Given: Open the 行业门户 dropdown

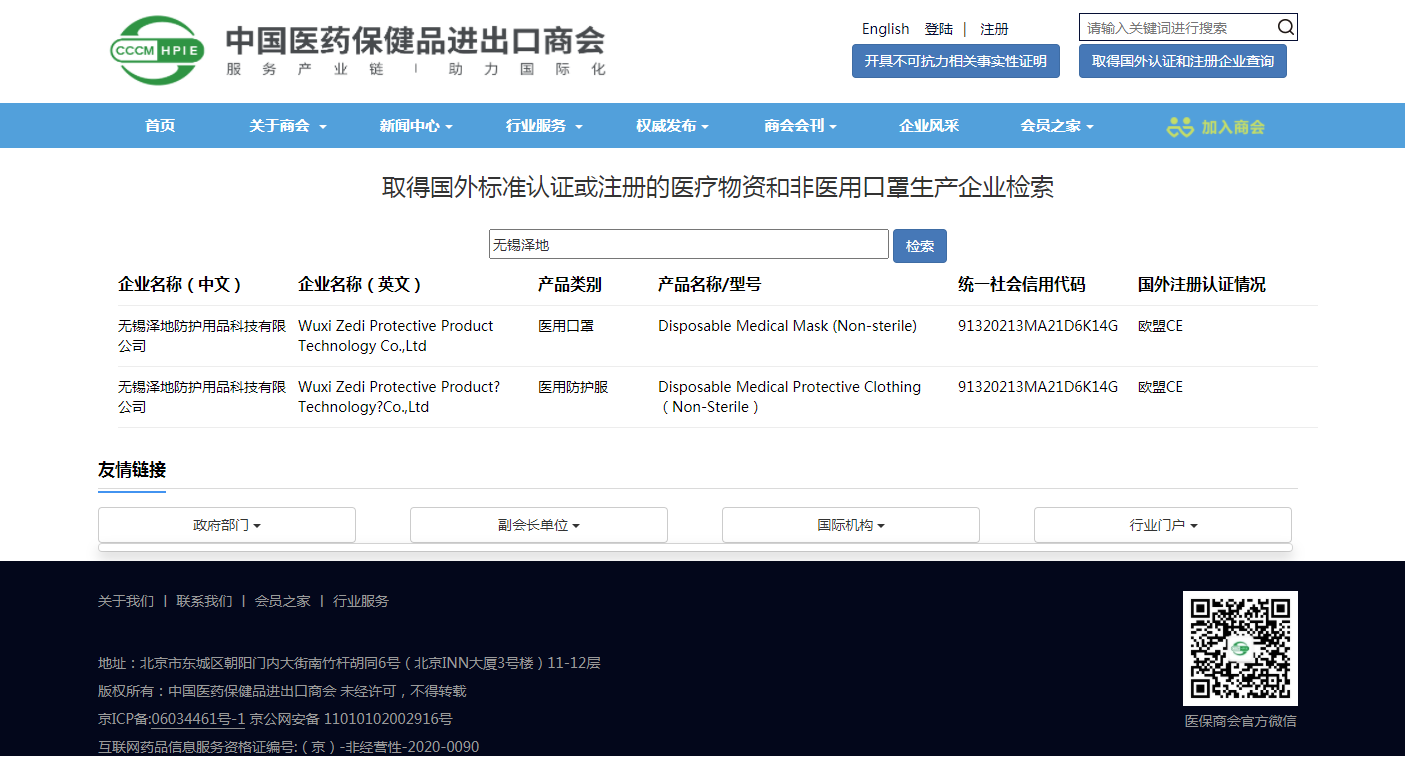Looking at the screenshot, I should 1163,525.
